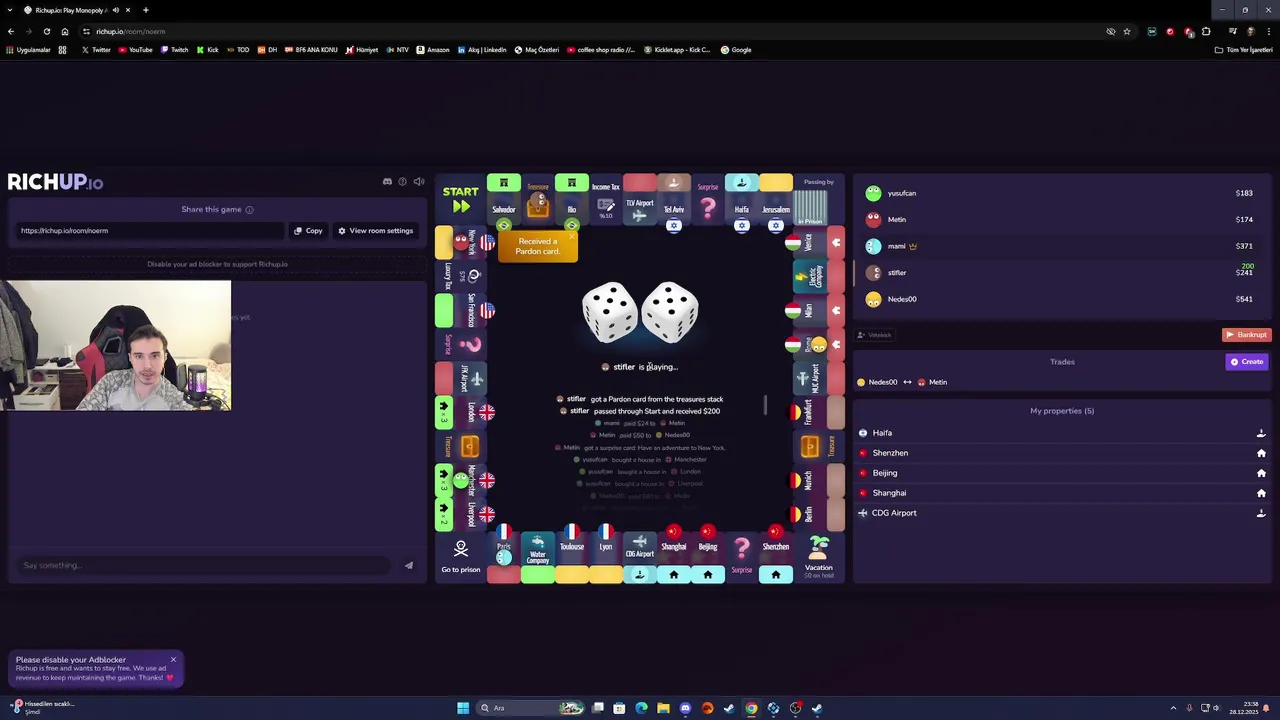This screenshot has height=720, width=1280.
Task: Select the Salvador property tile
Action: pyautogui.click(x=504, y=201)
